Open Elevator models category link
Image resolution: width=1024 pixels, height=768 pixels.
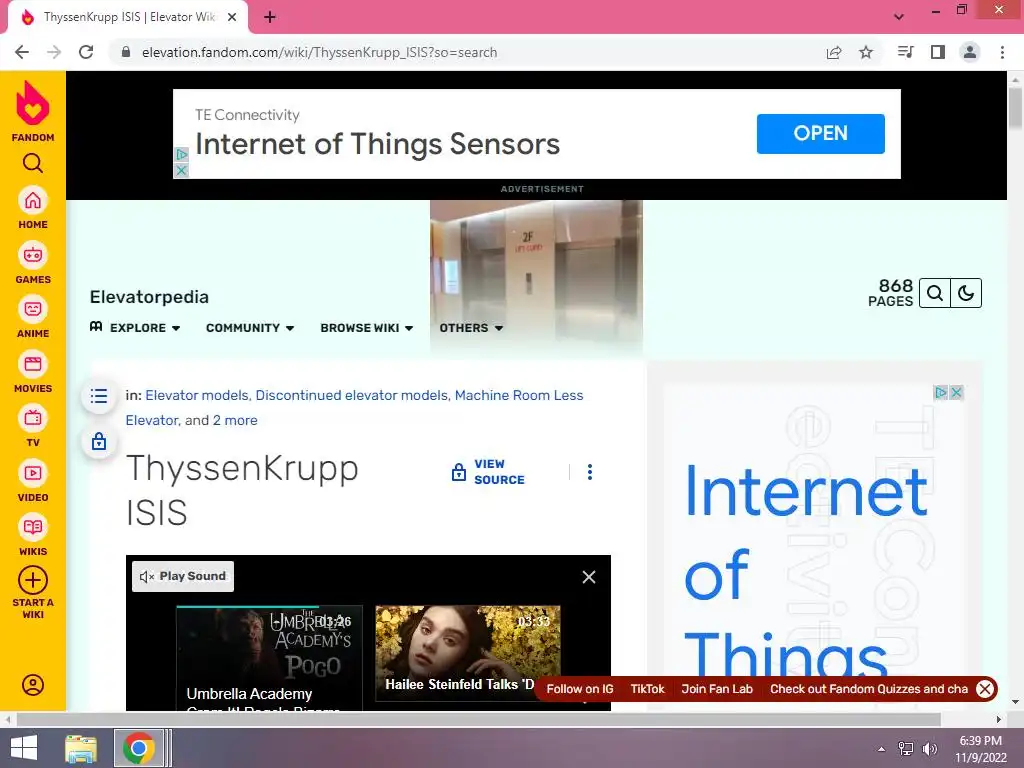pos(197,395)
